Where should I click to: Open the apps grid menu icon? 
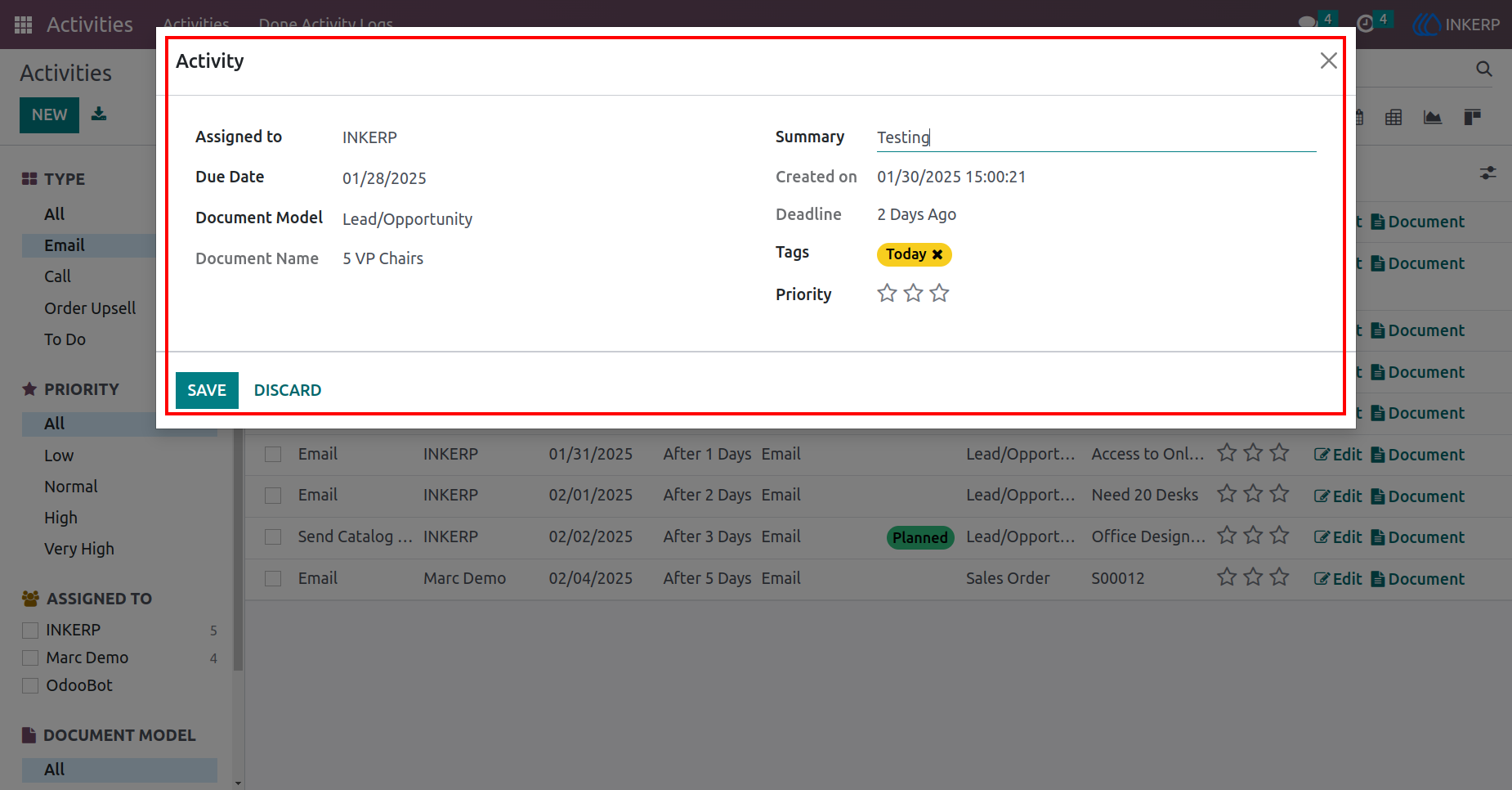click(23, 25)
